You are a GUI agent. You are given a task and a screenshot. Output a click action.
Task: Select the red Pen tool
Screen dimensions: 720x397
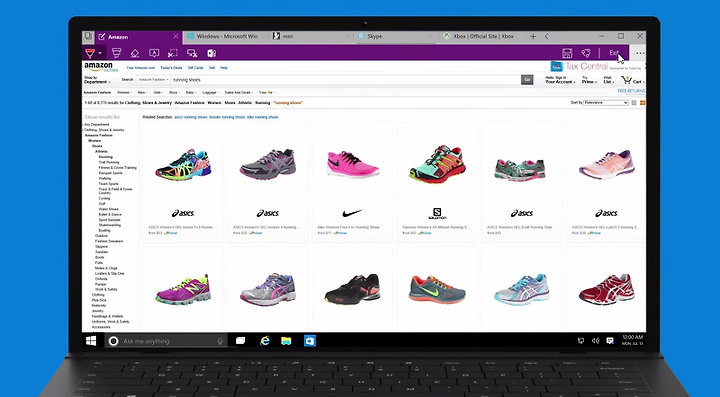point(90,53)
